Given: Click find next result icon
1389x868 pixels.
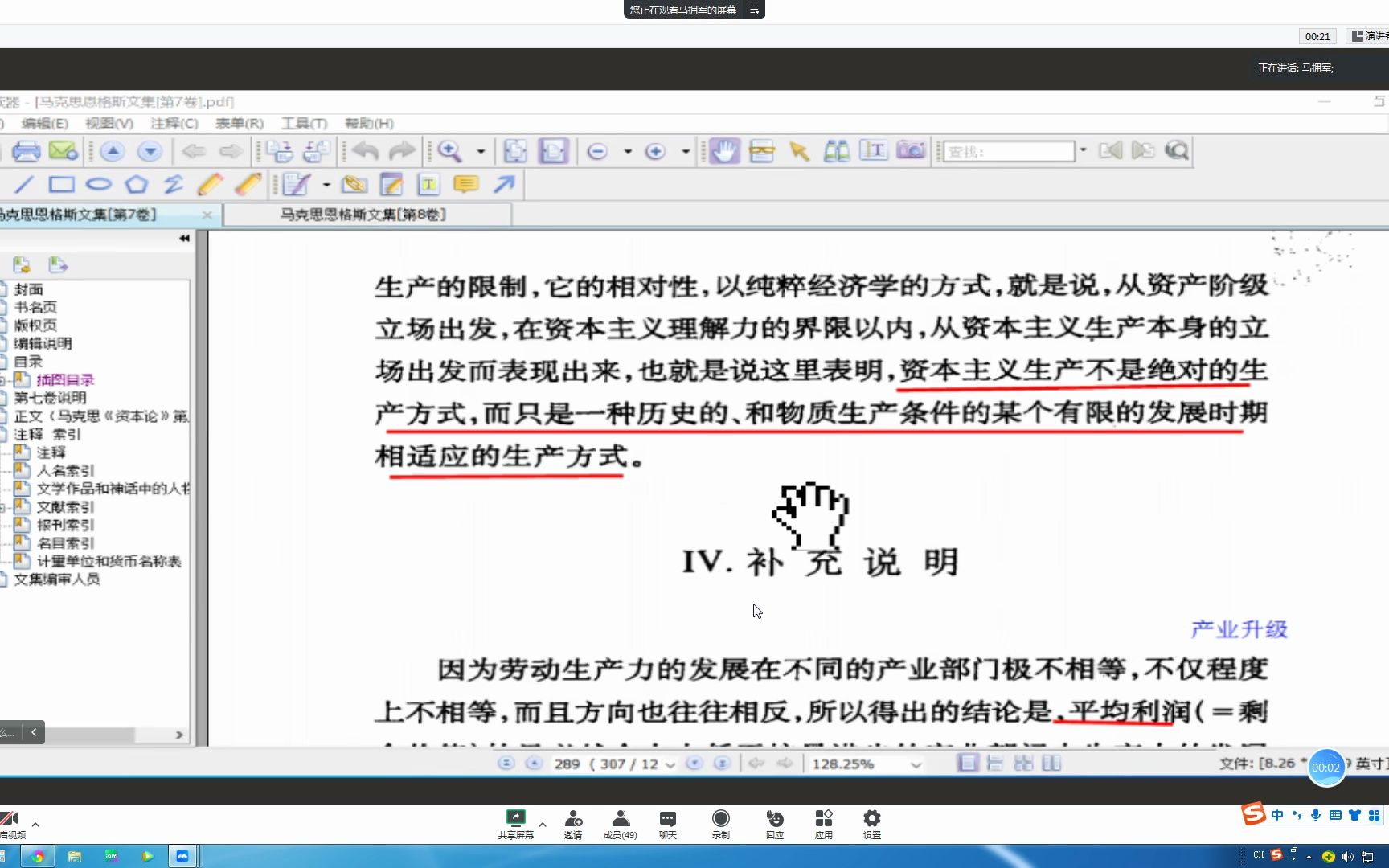Looking at the screenshot, I should (1143, 150).
